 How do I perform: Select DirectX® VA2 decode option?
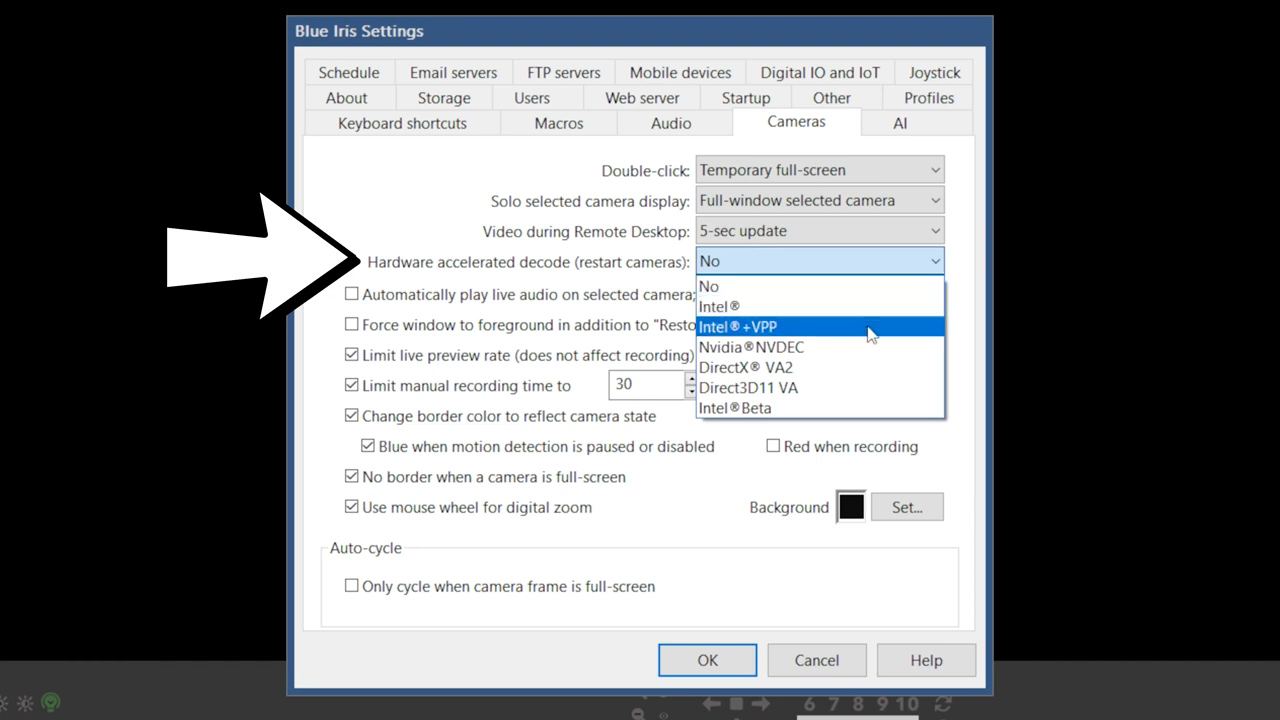tap(820, 367)
